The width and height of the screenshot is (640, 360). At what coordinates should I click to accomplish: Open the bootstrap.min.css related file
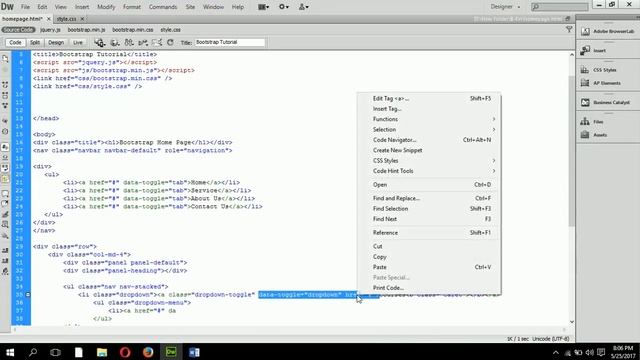point(133,30)
